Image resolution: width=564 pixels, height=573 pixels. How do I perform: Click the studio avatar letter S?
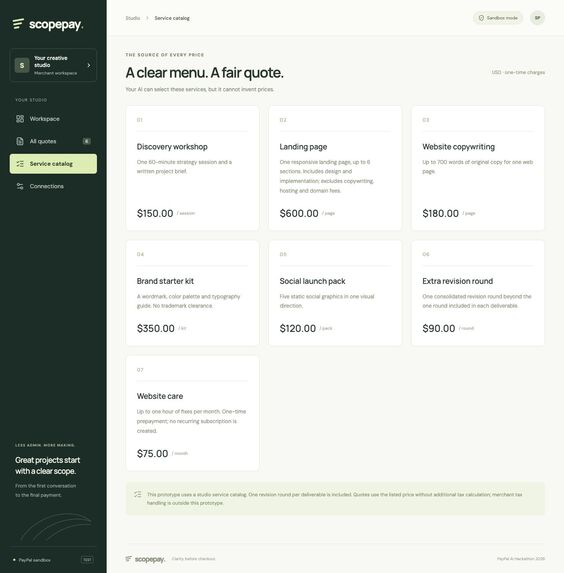(x=22, y=65)
